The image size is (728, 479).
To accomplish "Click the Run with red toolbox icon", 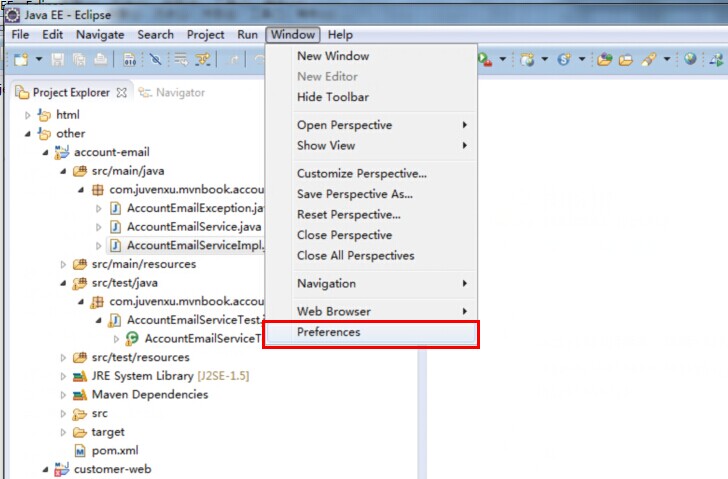I will click(x=485, y=59).
